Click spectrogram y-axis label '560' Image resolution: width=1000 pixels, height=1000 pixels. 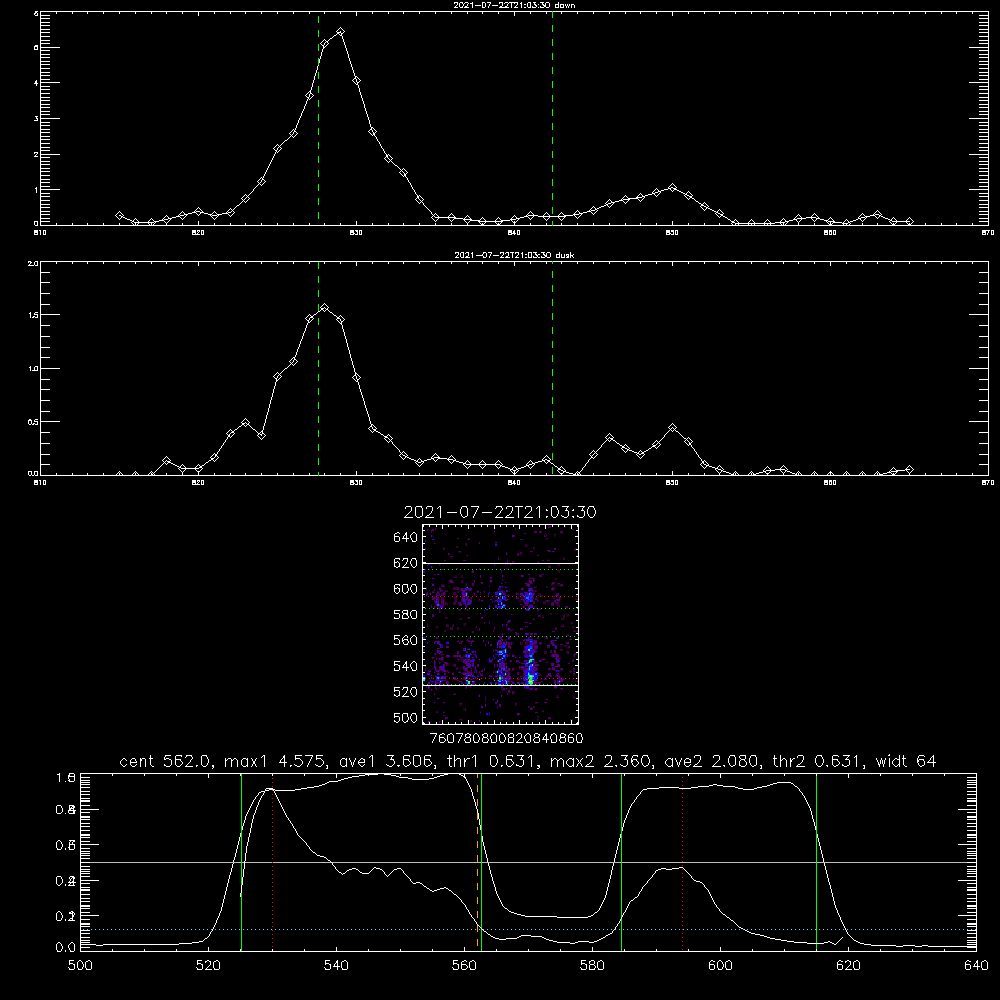click(x=406, y=640)
